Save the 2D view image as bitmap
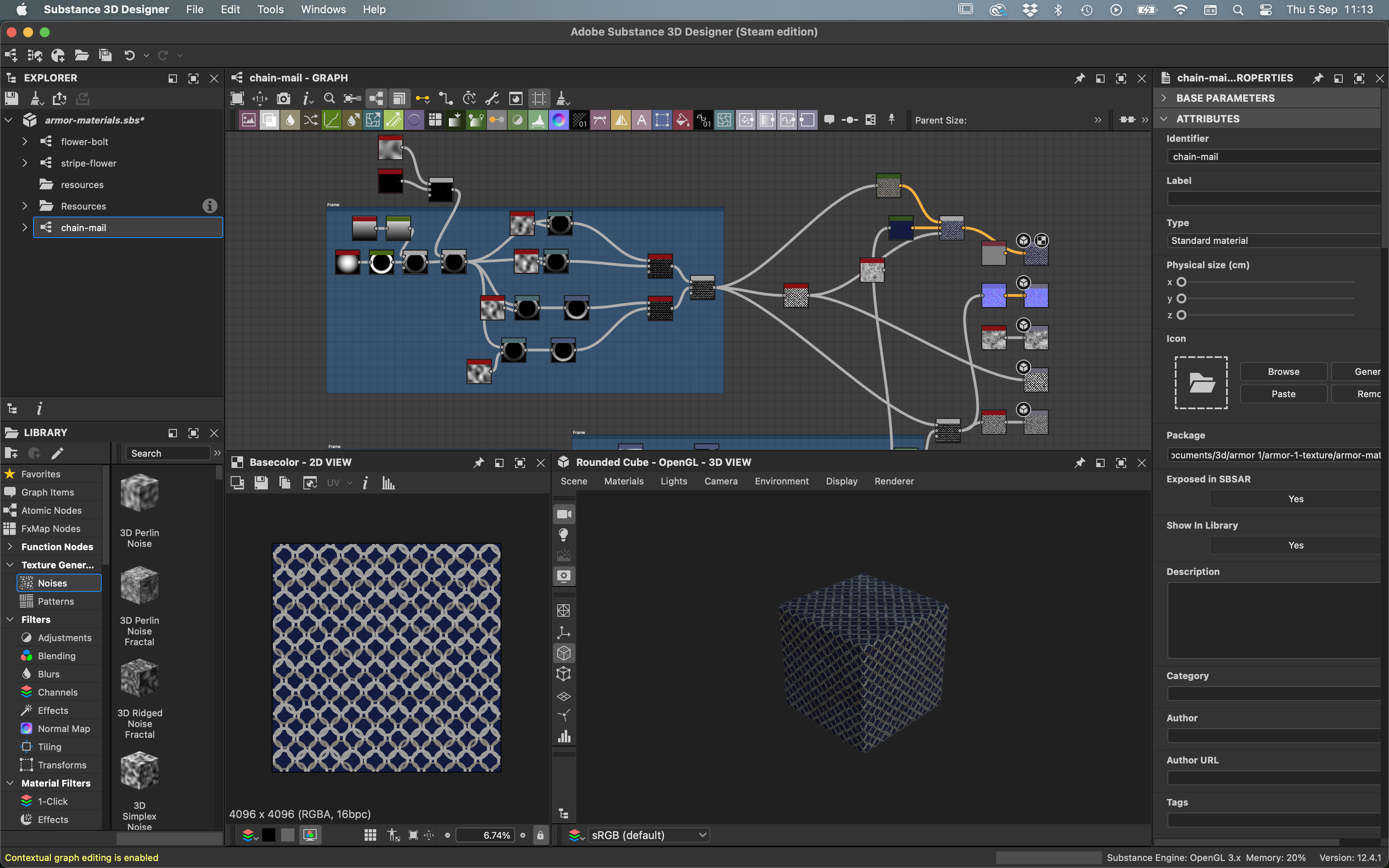 [x=261, y=483]
